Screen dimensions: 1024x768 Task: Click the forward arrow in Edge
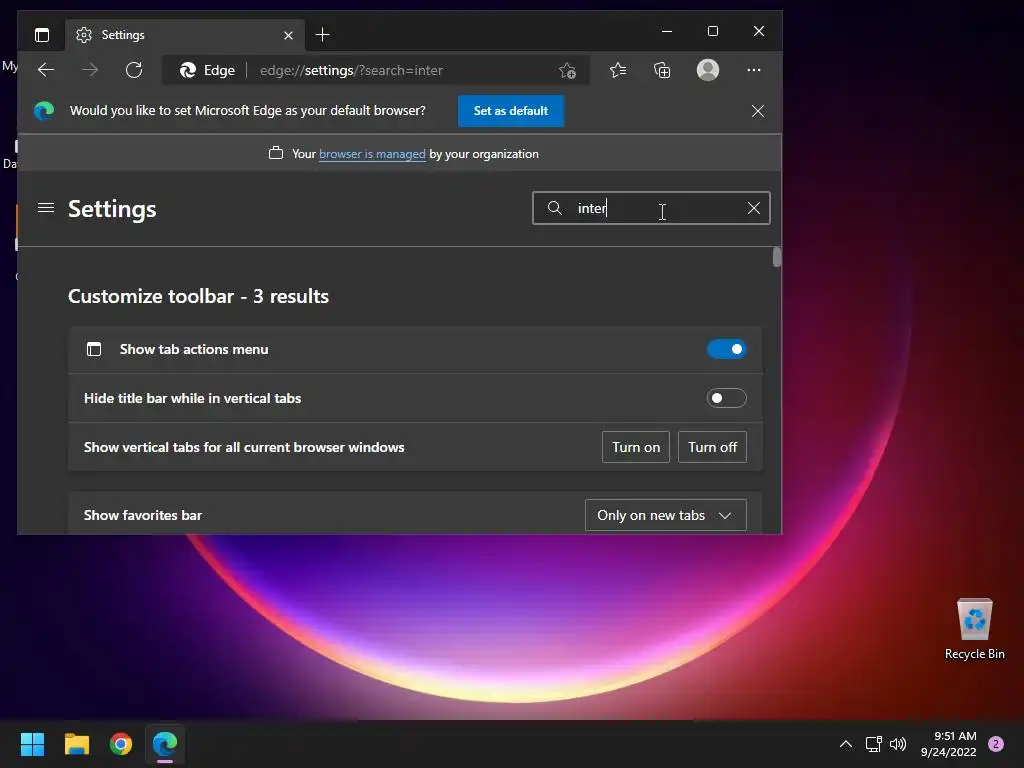click(x=90, y=70)
